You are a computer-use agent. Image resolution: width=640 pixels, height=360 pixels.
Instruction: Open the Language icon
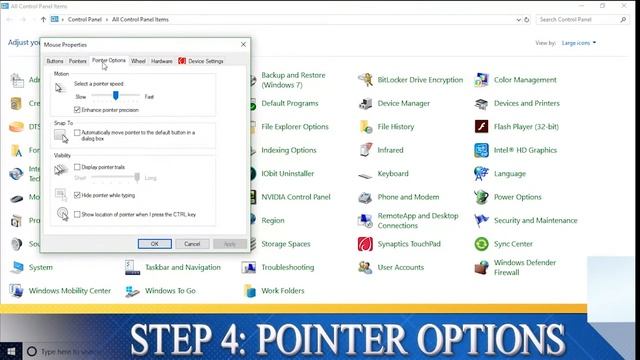click(482, 174)
